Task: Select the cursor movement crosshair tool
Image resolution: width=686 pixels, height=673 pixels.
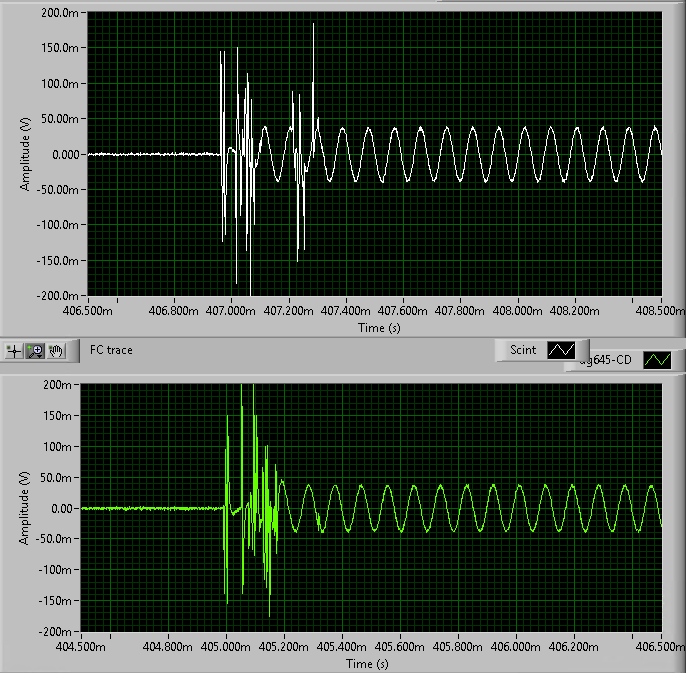Action: tap(14, 350)
